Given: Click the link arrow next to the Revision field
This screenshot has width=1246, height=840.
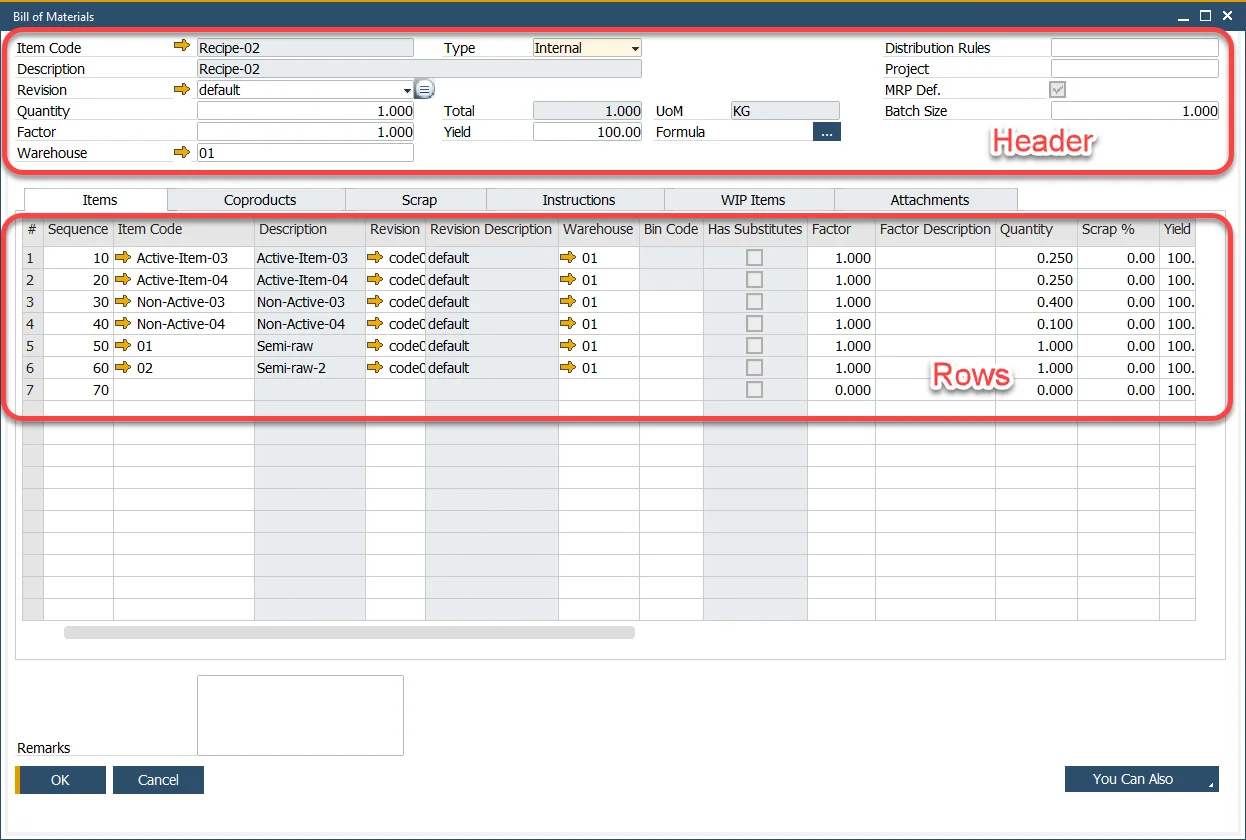Looking at the screenshot, I should (x=181, y=89).
